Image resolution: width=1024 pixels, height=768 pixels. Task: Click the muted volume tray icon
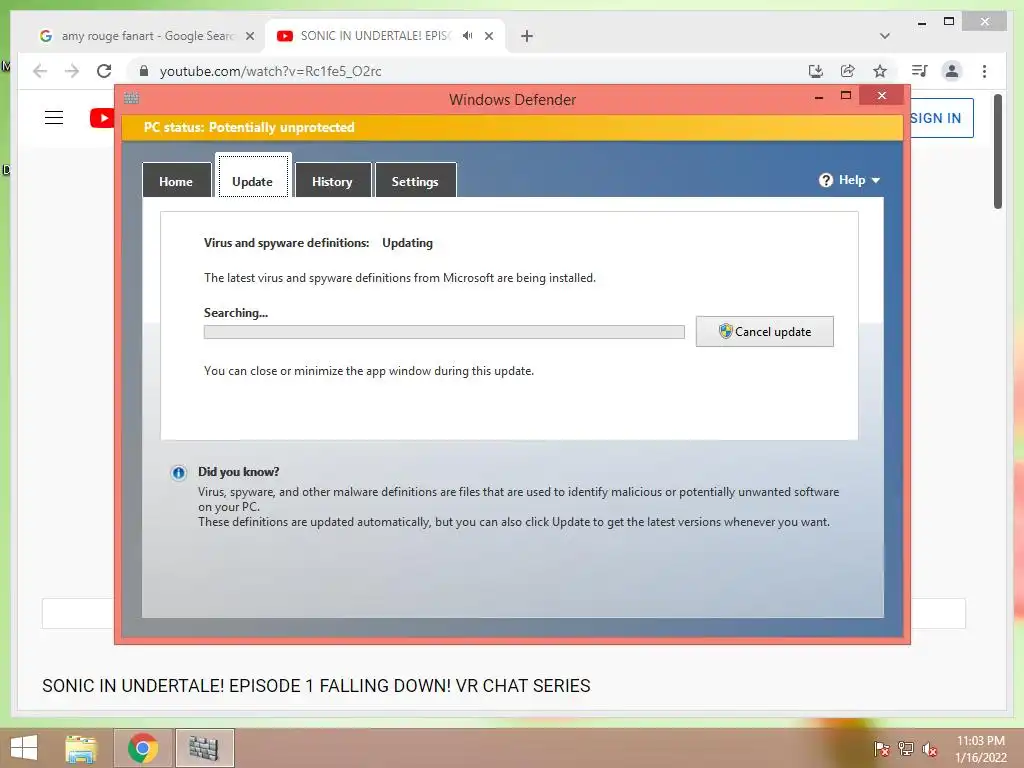(930, 749)
